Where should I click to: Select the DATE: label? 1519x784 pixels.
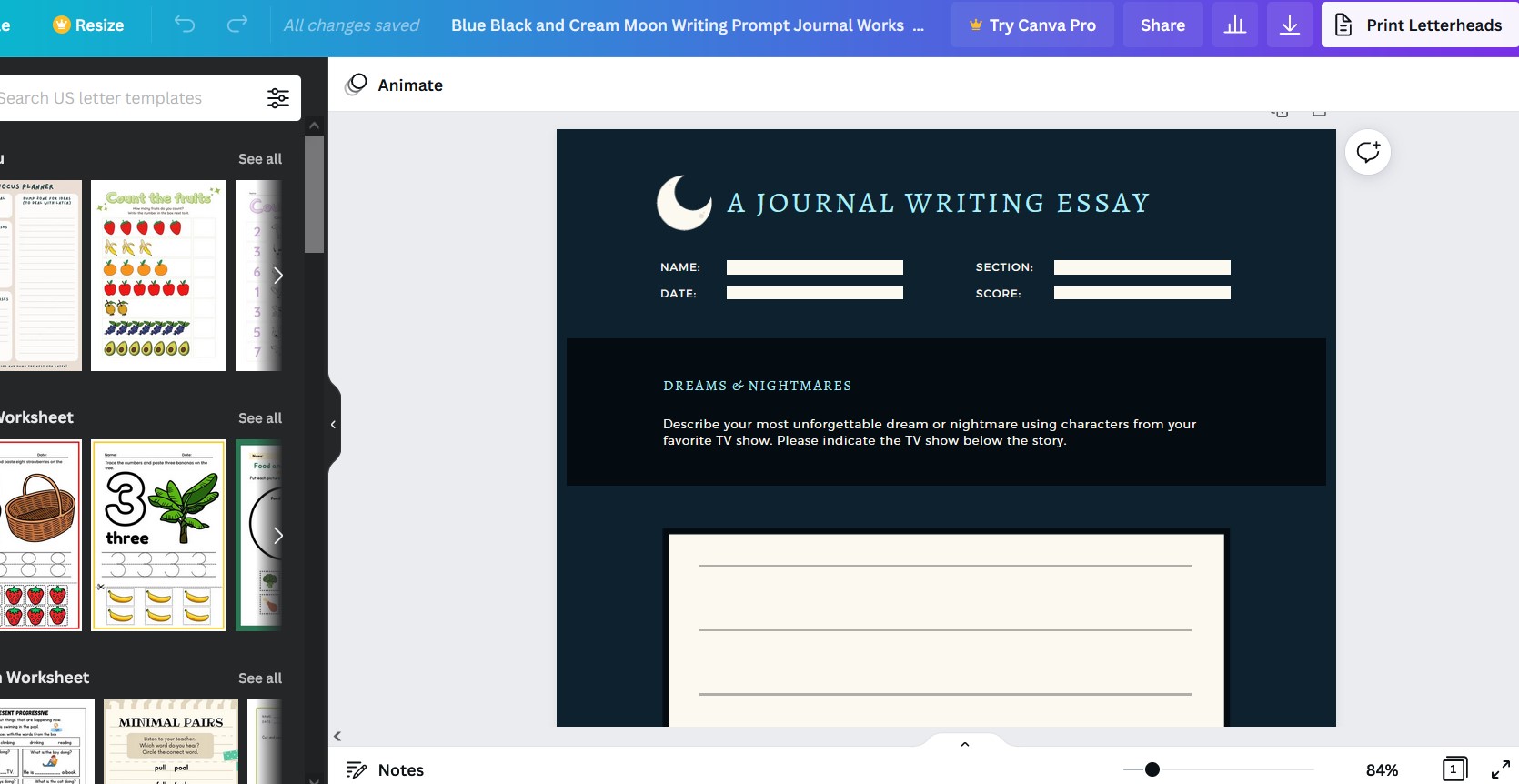click(x=679, y=294)
